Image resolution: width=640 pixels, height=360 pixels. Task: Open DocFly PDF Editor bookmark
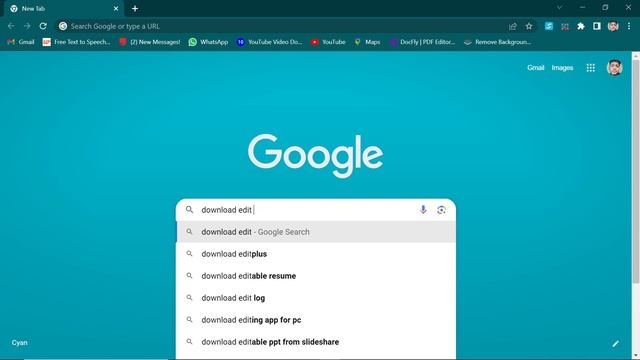[422, 42]
